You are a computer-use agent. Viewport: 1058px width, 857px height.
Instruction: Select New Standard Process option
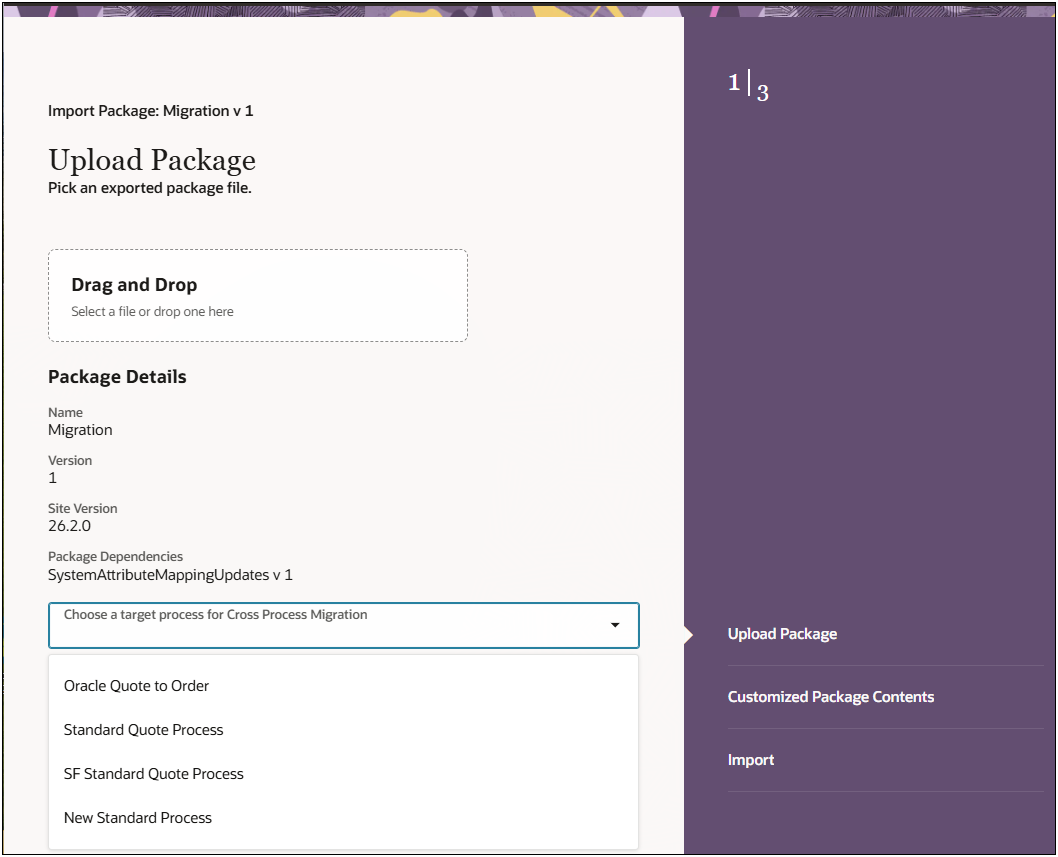[343, 817]
